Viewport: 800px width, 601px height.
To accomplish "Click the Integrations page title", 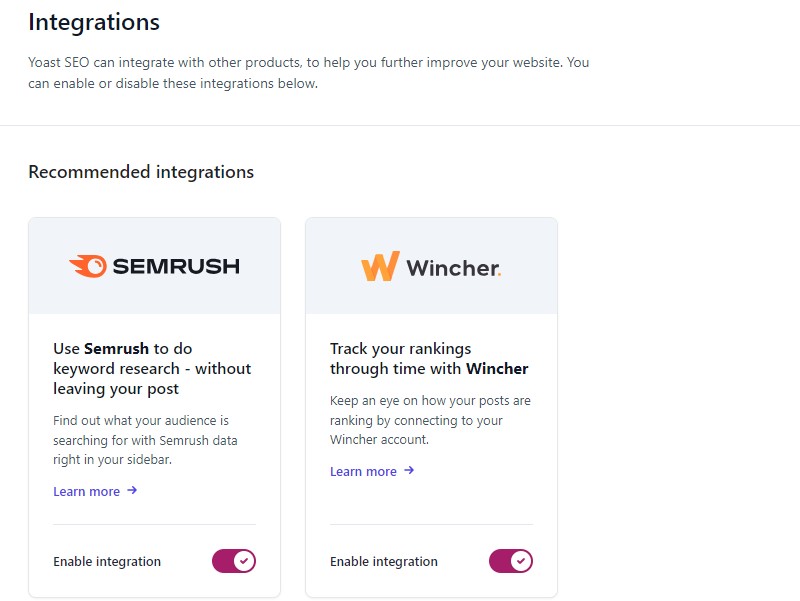I will coord(94,22).
